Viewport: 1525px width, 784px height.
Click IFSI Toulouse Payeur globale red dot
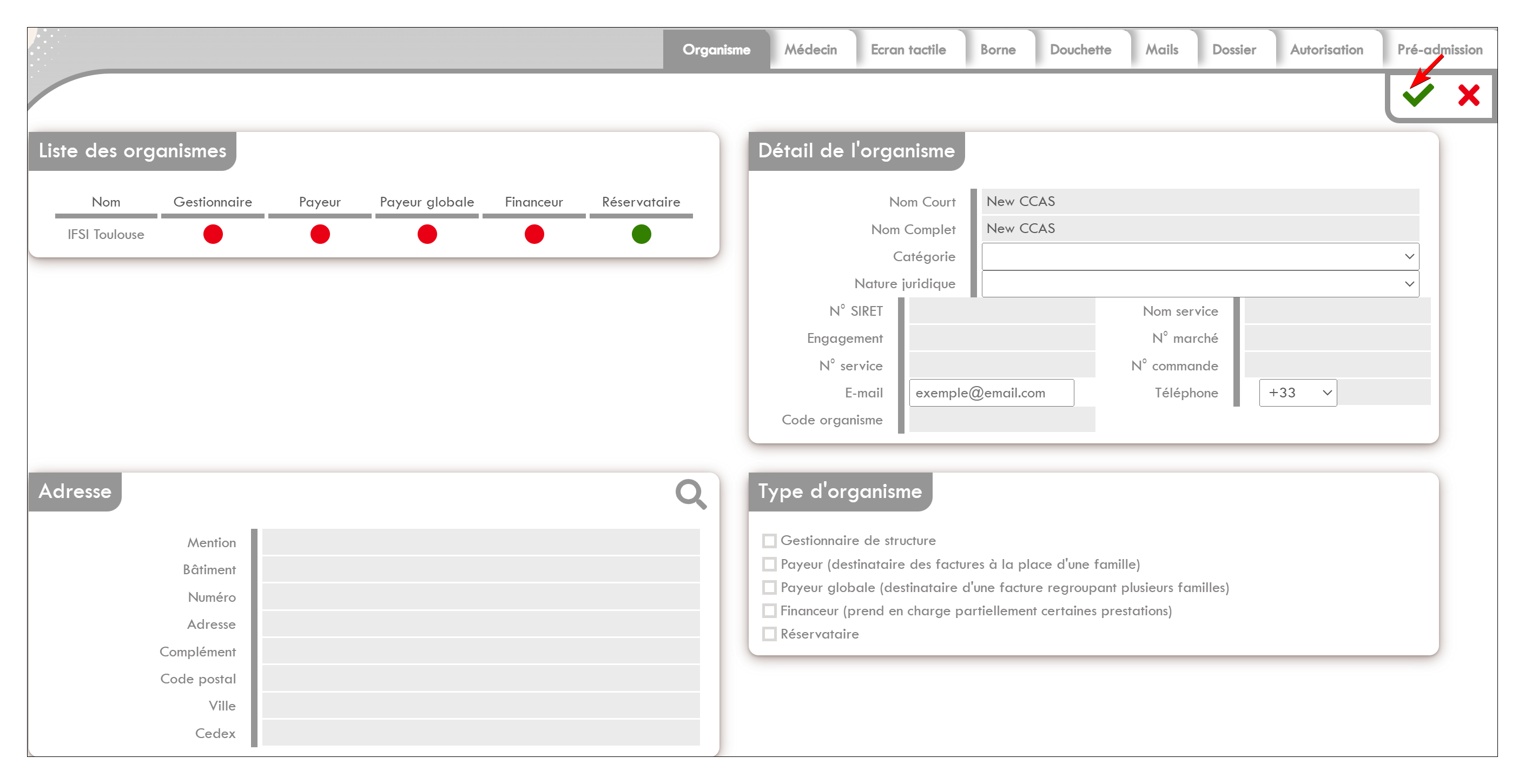click(x=427, y=234)
